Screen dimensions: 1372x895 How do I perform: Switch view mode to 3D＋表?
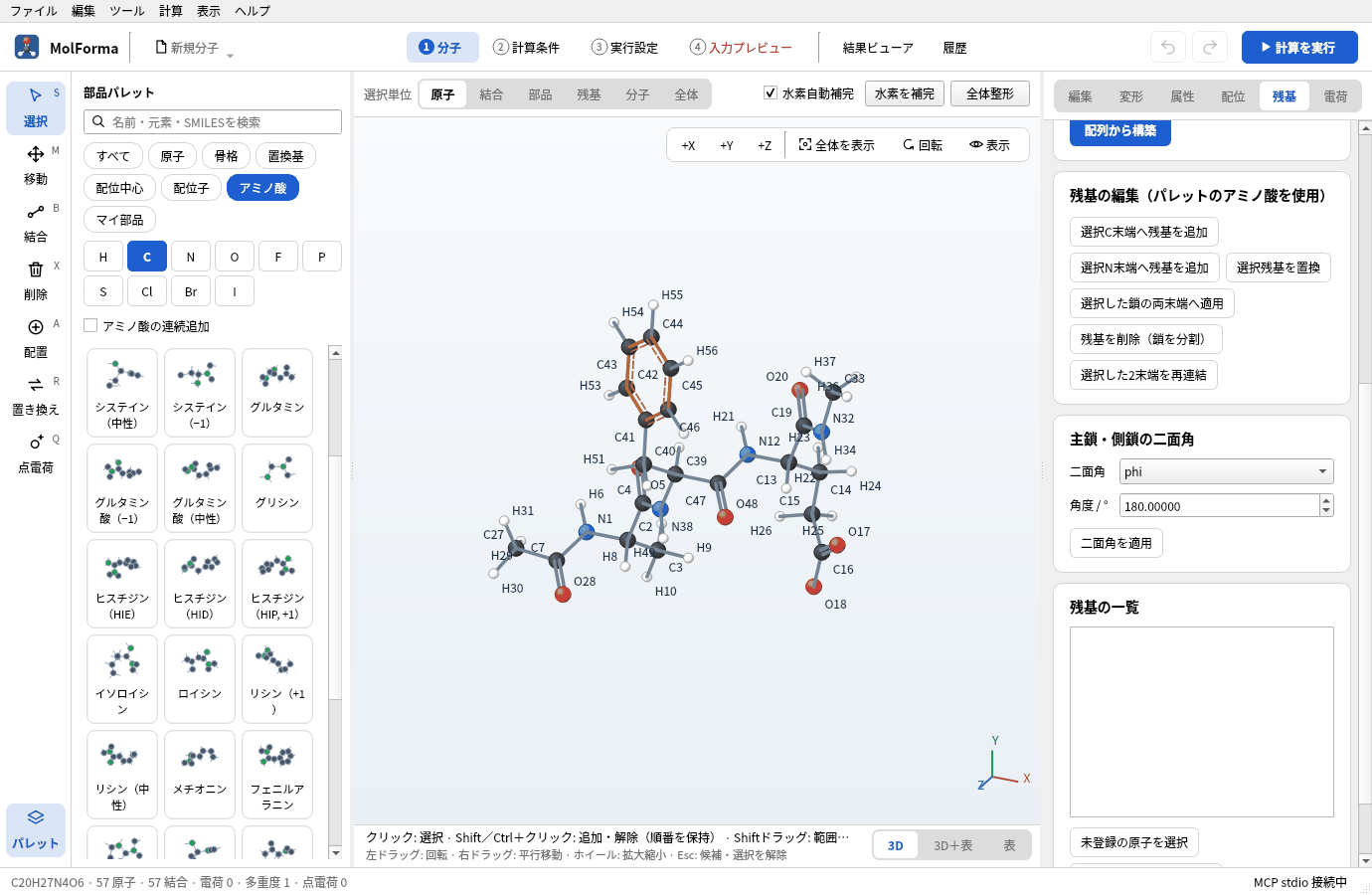952,845
